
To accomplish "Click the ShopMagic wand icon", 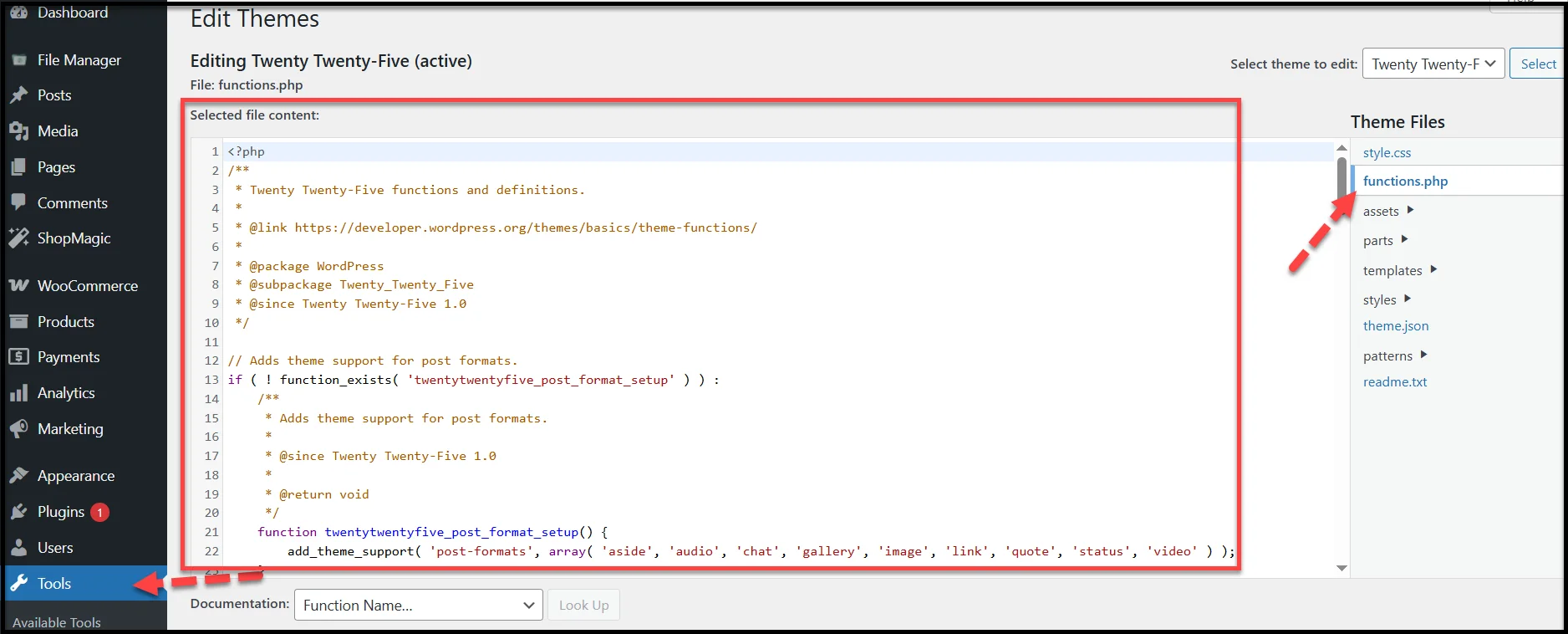I will pyautogui.click(x=18, y=238).
